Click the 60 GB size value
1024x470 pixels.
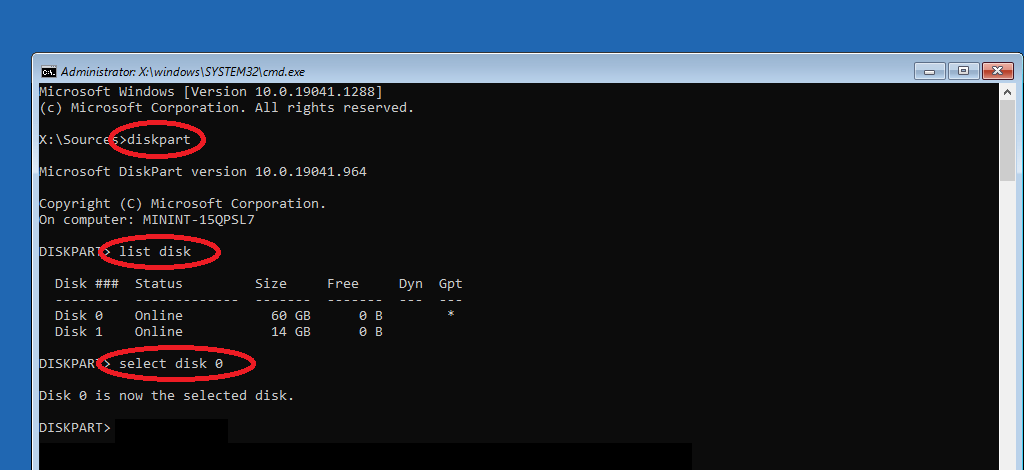tap(290, 316)
